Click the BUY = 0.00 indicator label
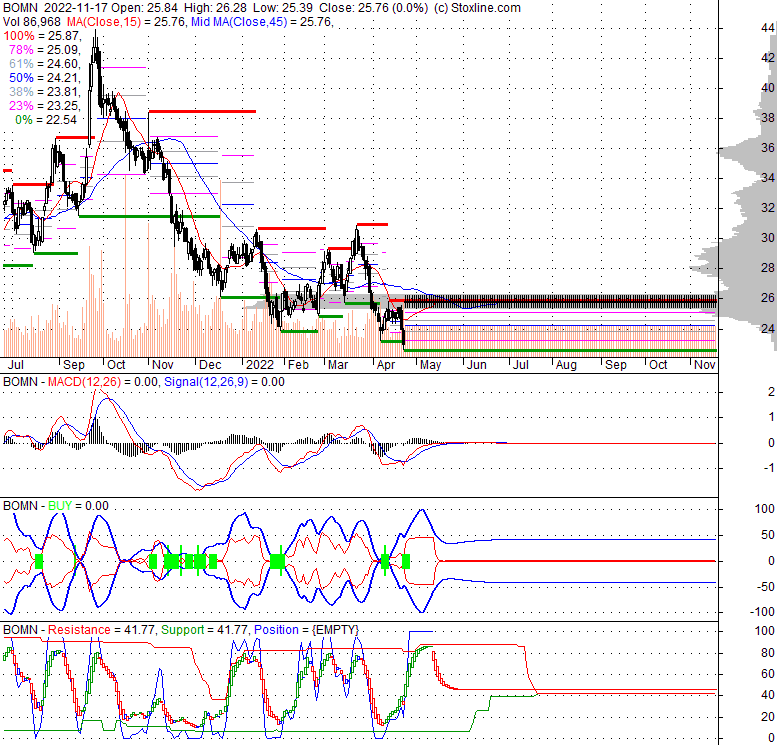The width and height of the screenshot is (778, 746). pyautogui.click(x=78, y=505)
